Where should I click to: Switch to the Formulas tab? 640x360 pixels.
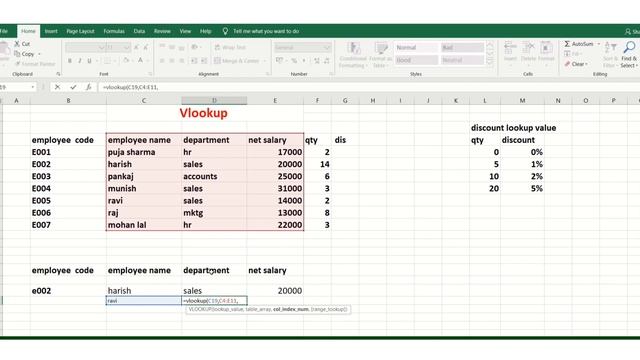click(114, 31)
